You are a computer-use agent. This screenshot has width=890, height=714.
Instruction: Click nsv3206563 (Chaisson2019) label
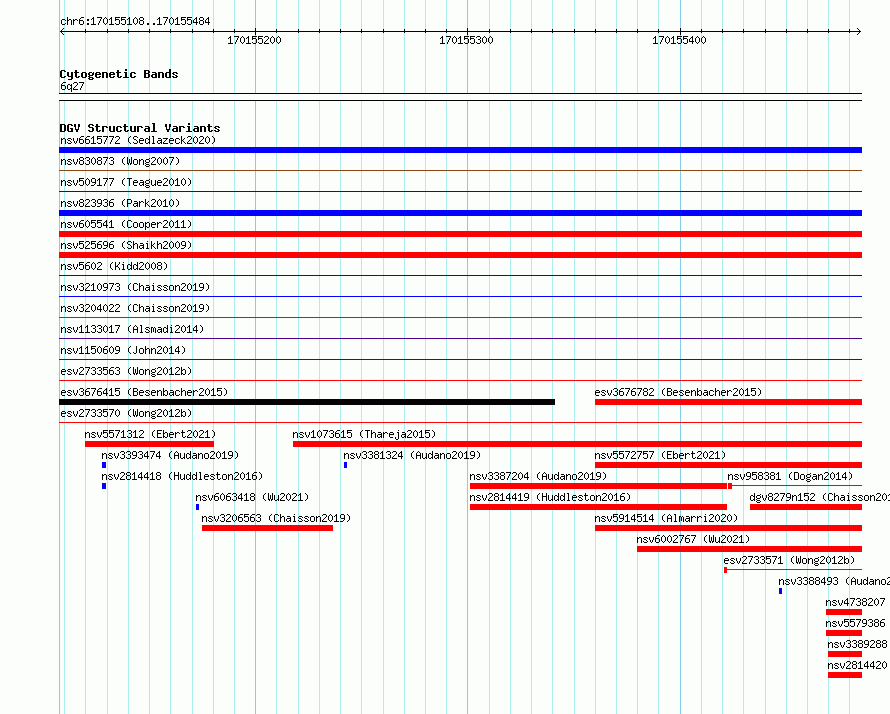click(x=276, y=518)
